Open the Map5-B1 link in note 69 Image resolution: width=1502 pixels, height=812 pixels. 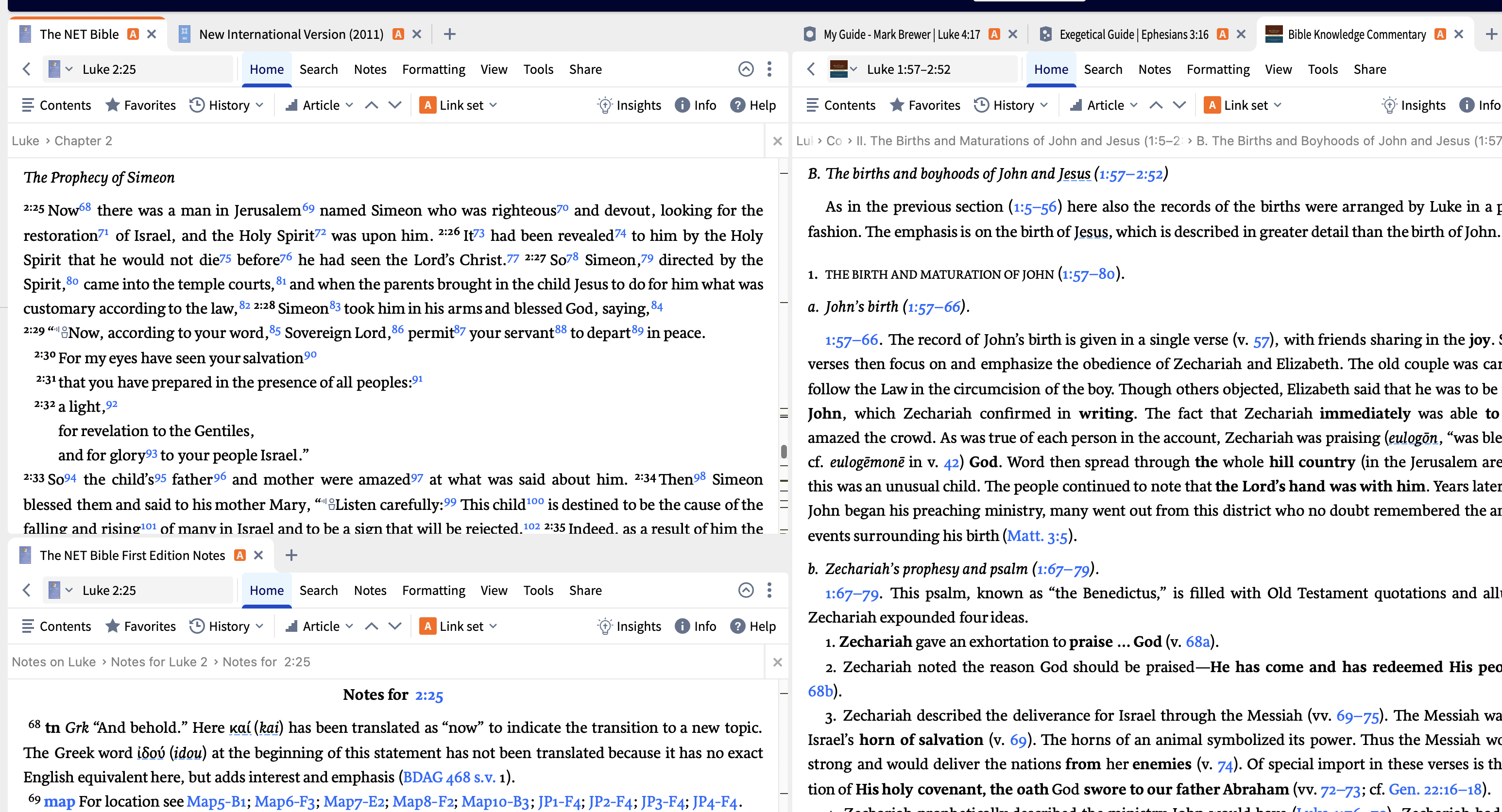point(216,801)
